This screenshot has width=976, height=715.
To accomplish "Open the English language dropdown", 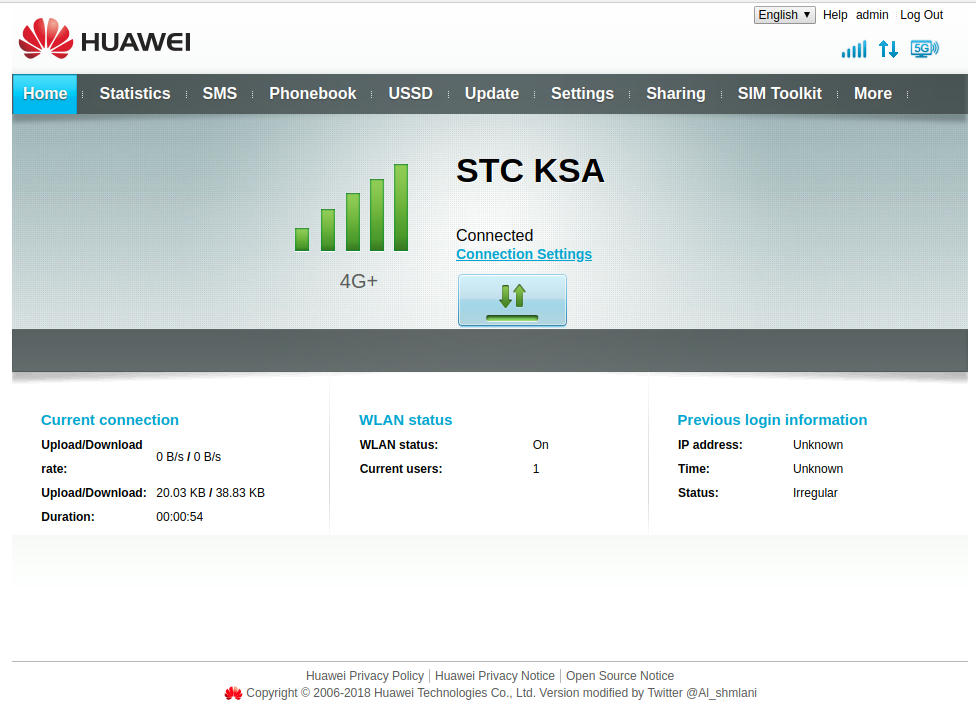I will pyautogui.click(x=784, y=15).
